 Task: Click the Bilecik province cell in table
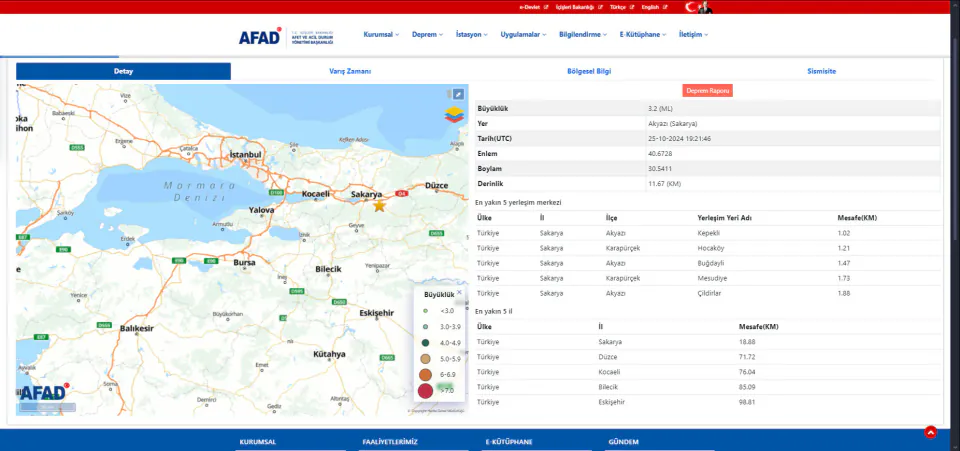tap(608, 387)
